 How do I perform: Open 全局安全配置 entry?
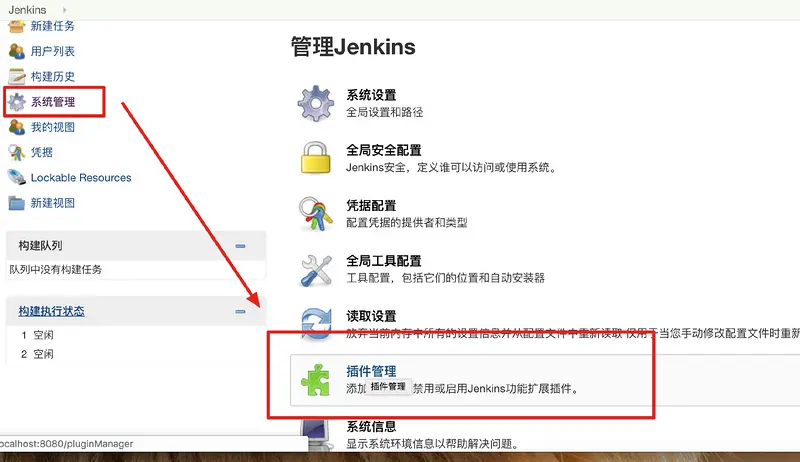[x=384, y=150]
